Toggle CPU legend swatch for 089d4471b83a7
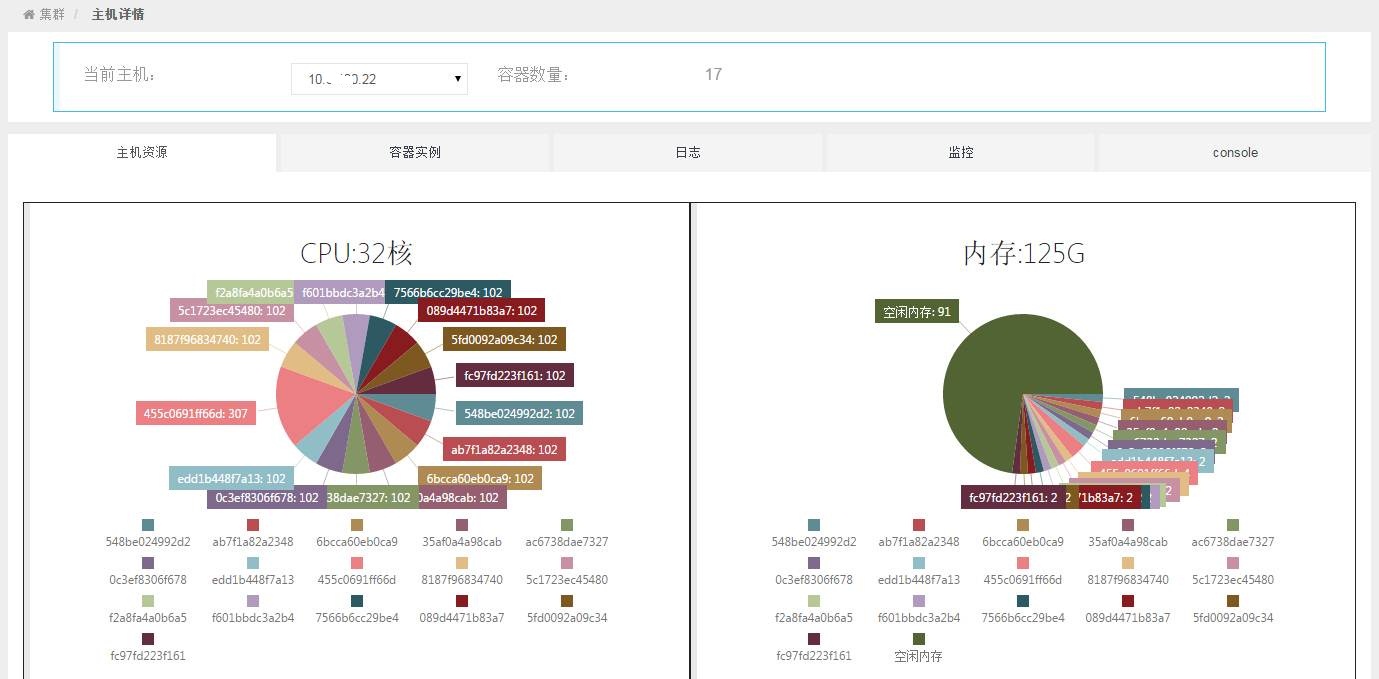The width and height of the screenshot is (1379, 679). [462, 601]
